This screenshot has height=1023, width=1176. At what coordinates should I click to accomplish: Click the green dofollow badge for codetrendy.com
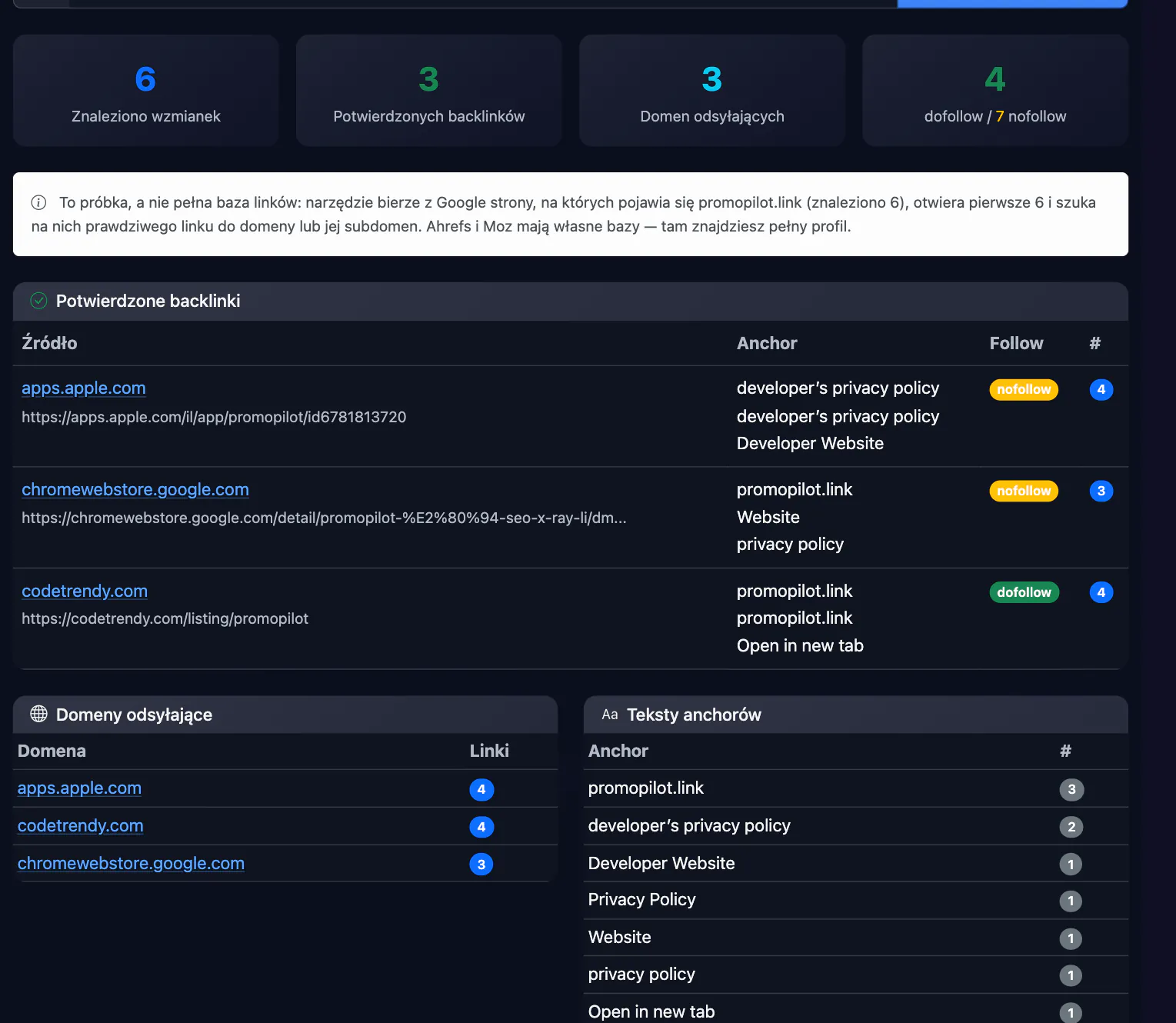(x=1024, y=592)
